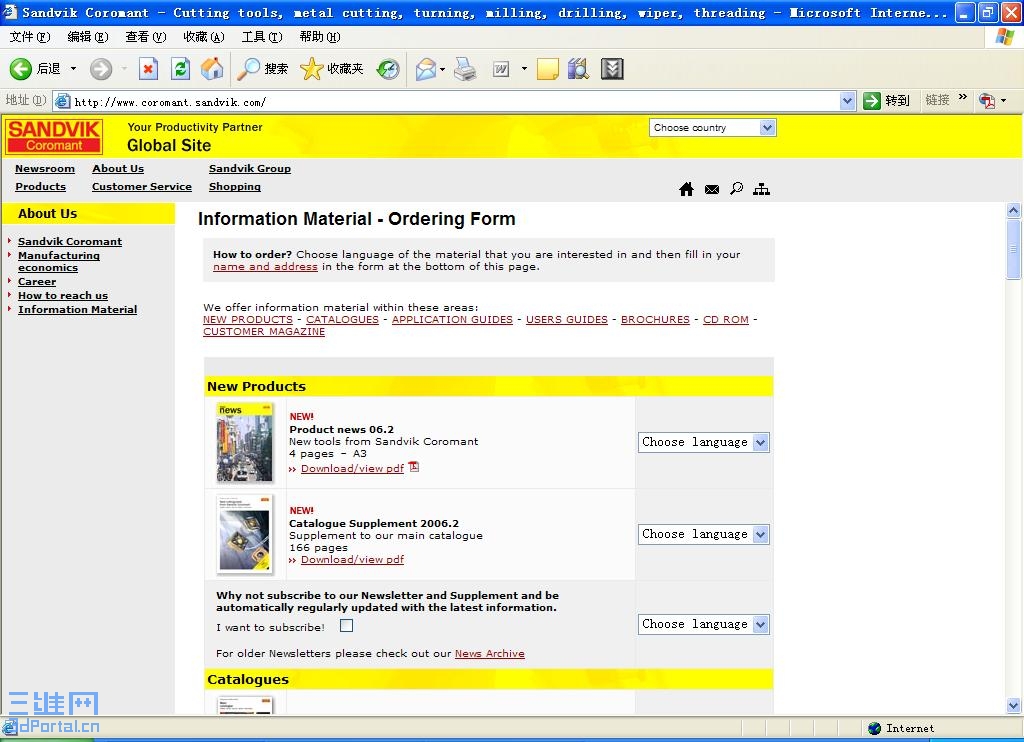Viewport: 1024px width, 742px height.
Task: Expand the Links toolbar chevron
Action: (x=963, y=97)
